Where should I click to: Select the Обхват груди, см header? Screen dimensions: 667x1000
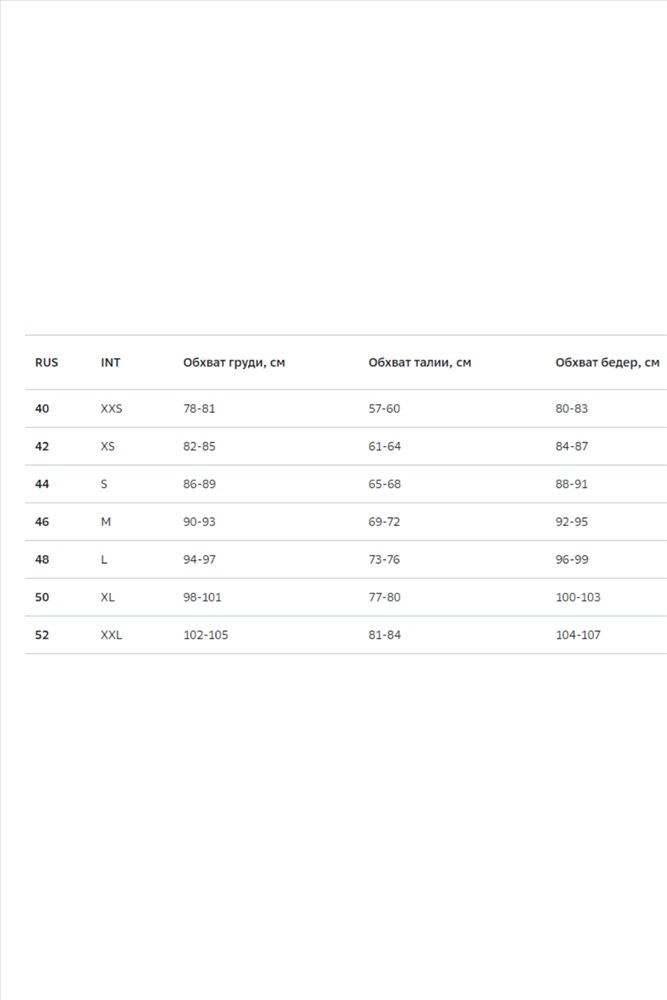tap(233, 362)
